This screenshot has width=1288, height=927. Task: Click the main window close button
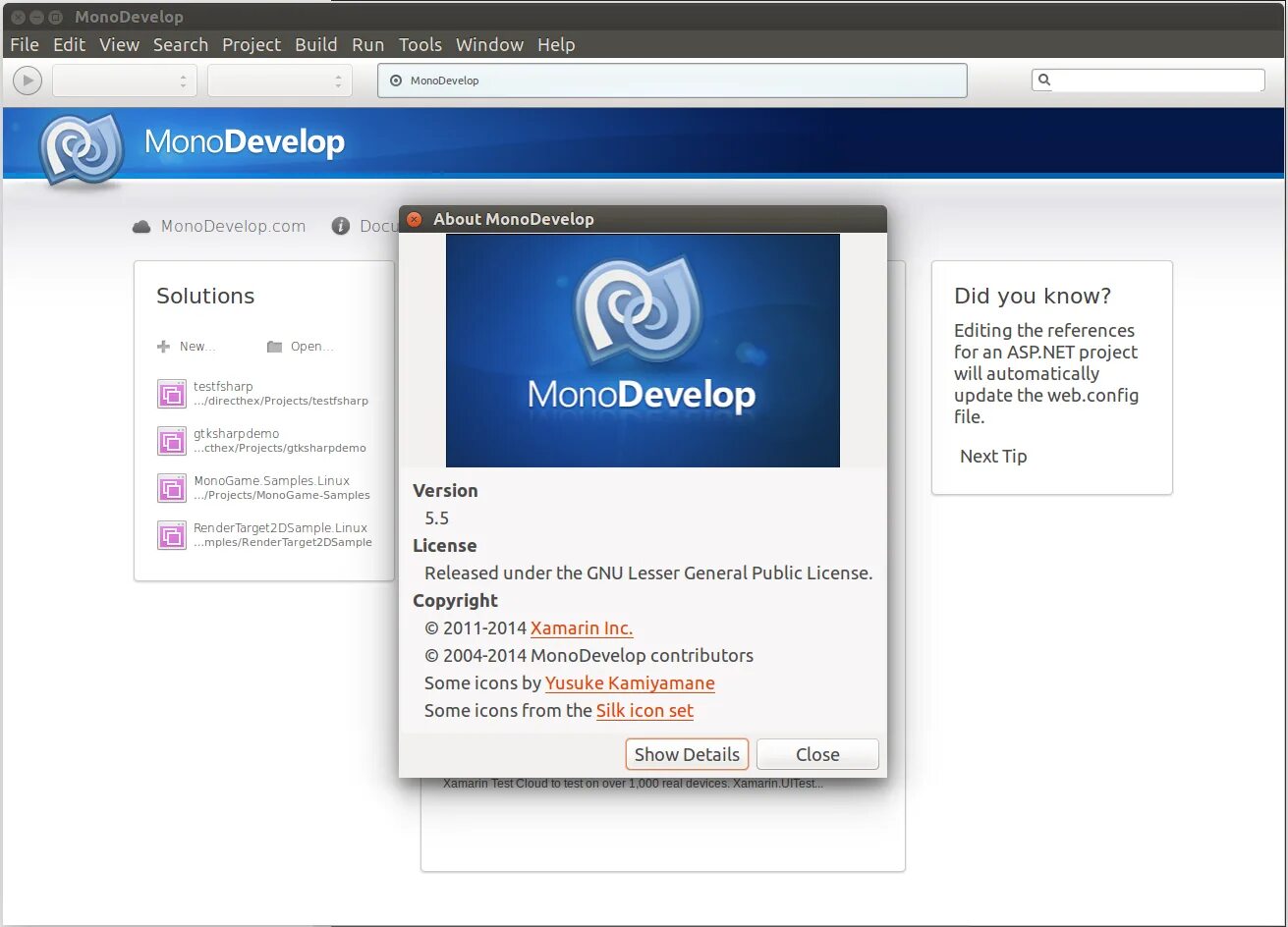click(18, 17)
